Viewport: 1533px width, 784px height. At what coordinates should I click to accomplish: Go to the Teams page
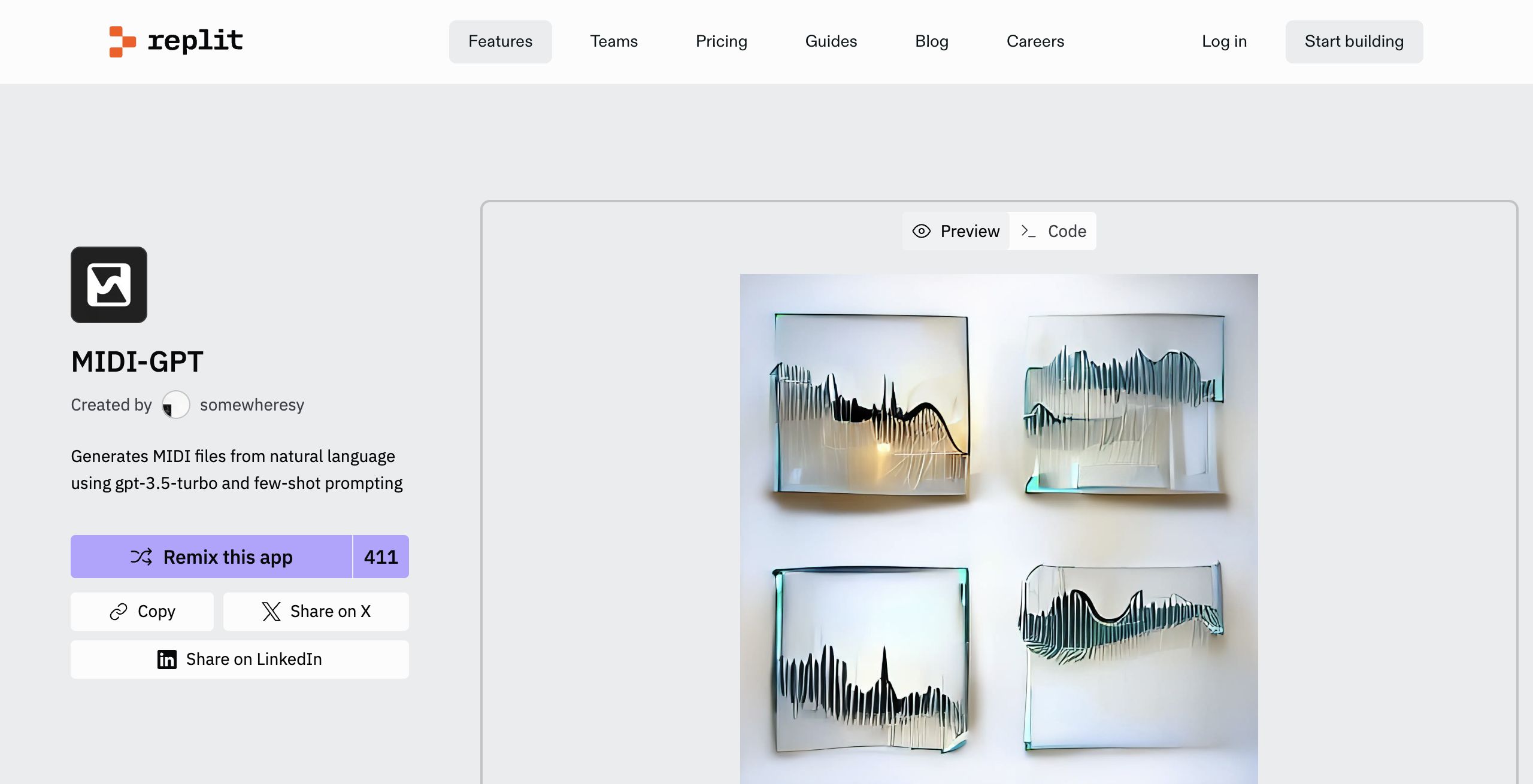pos(614,41)
